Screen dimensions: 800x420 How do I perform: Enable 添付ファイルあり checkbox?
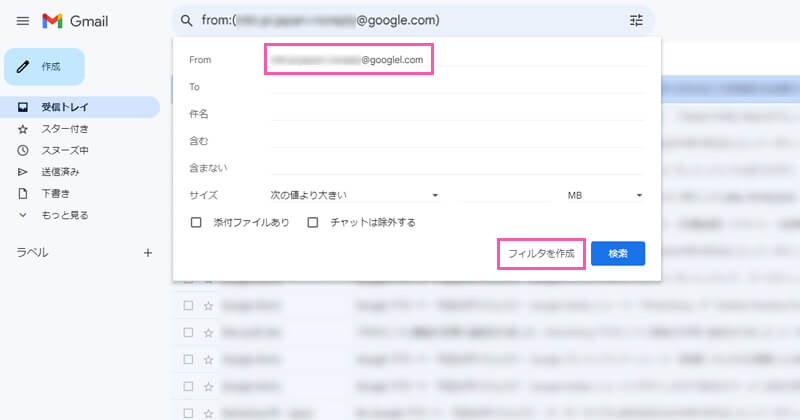[x=196, y=222]
